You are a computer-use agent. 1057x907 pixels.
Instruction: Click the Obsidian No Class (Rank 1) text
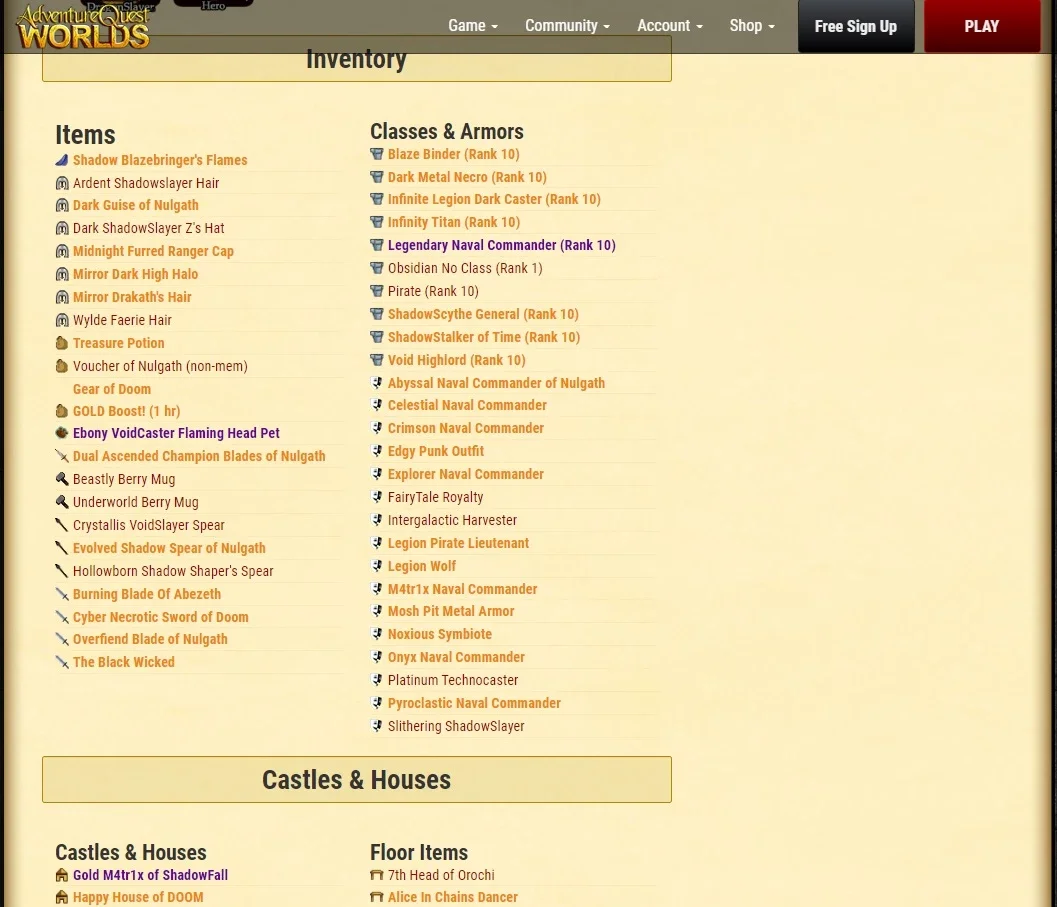click(465, 268)
